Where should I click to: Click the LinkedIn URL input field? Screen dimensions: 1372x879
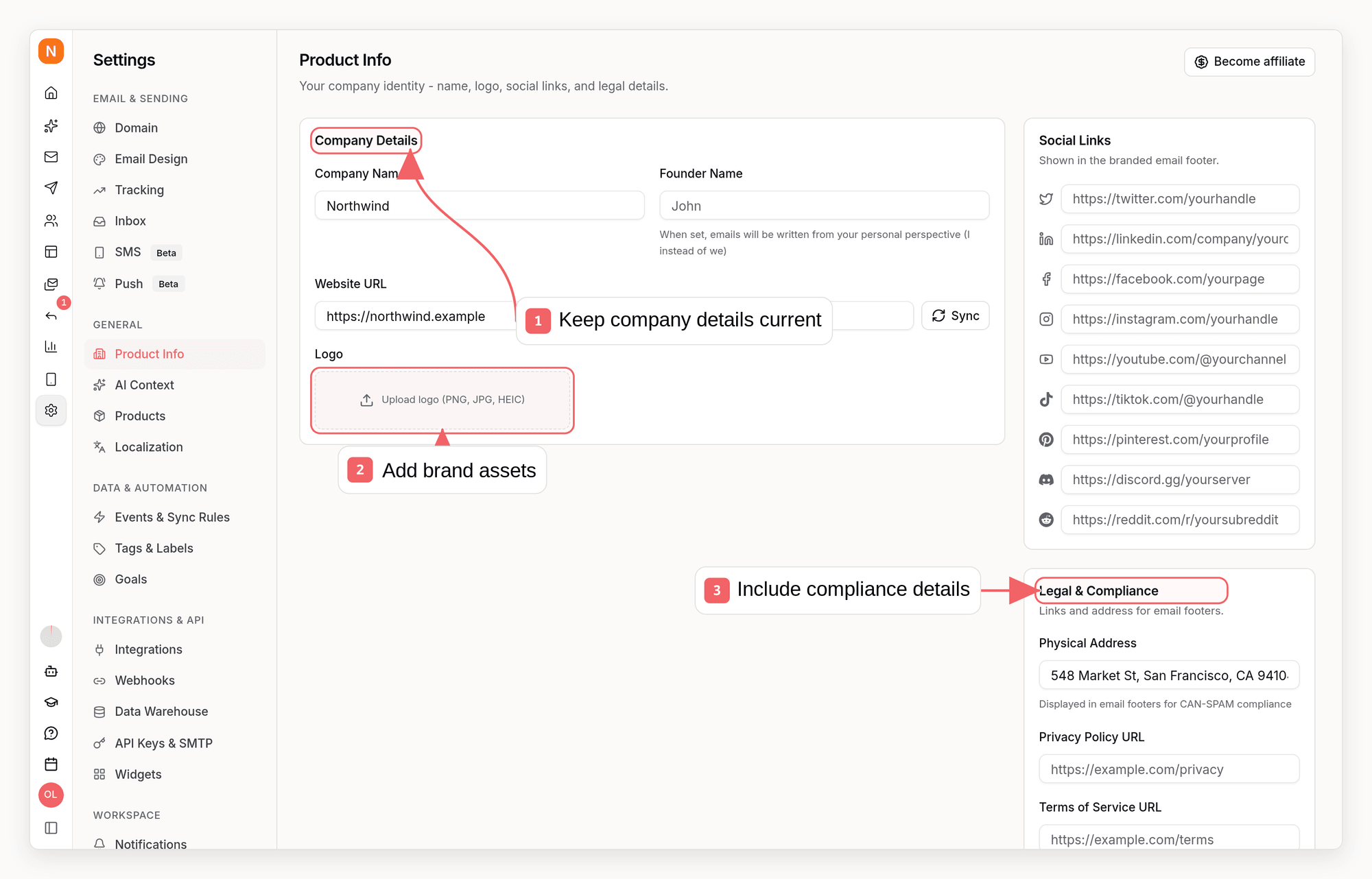[1180, 239]
